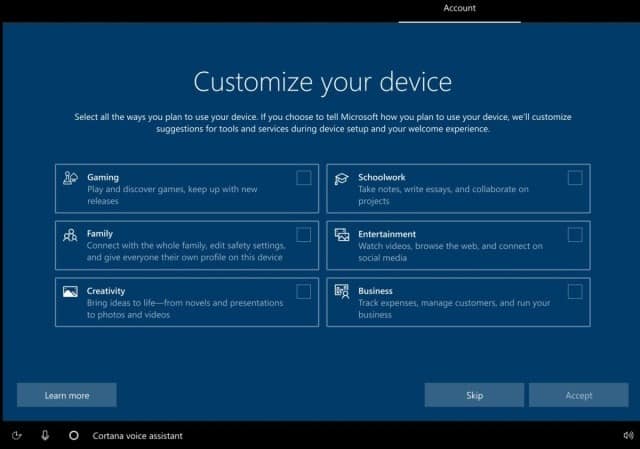Select the Creativity checkbox
This screenshot has width=640, height=449.
304,291
